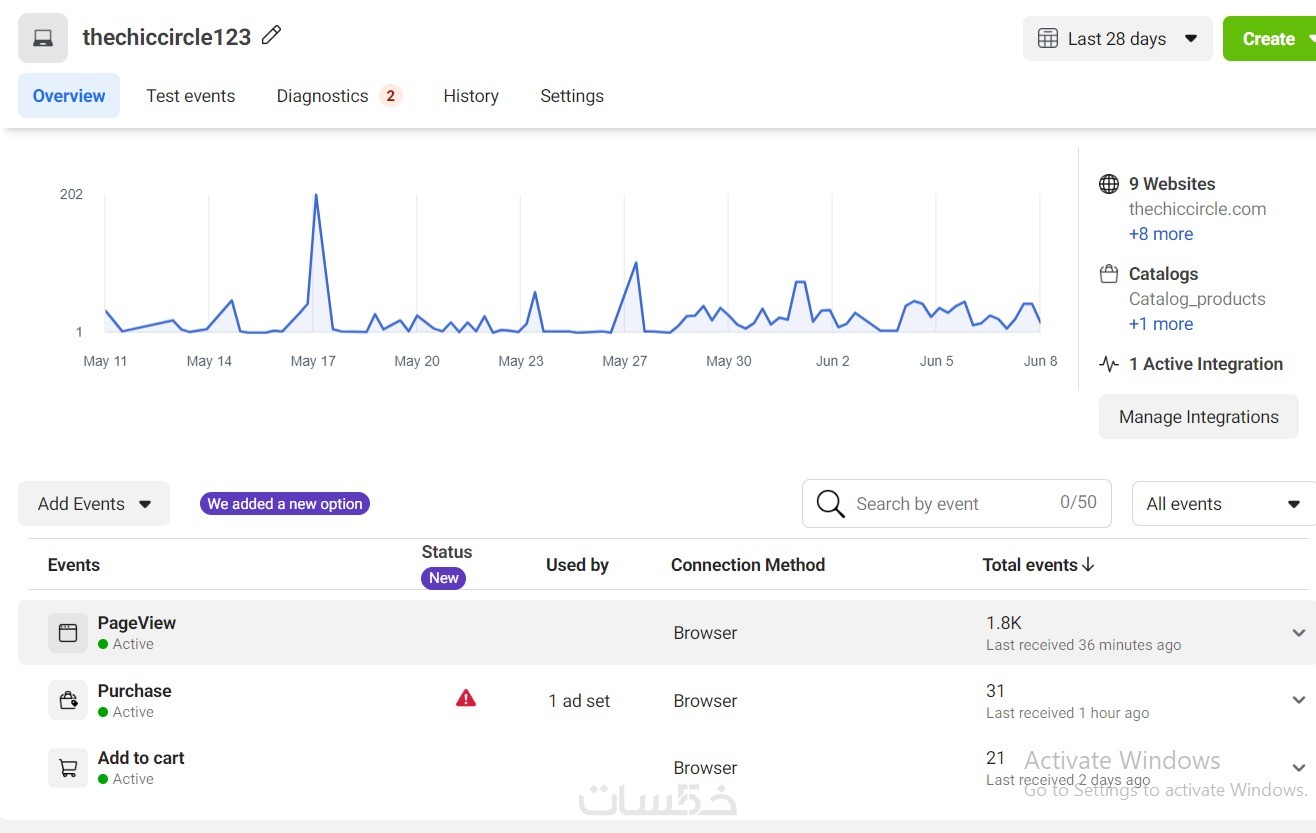Open the Last 28 days date dropdown
The image size is (1316, 833).
coord(1117,39)
